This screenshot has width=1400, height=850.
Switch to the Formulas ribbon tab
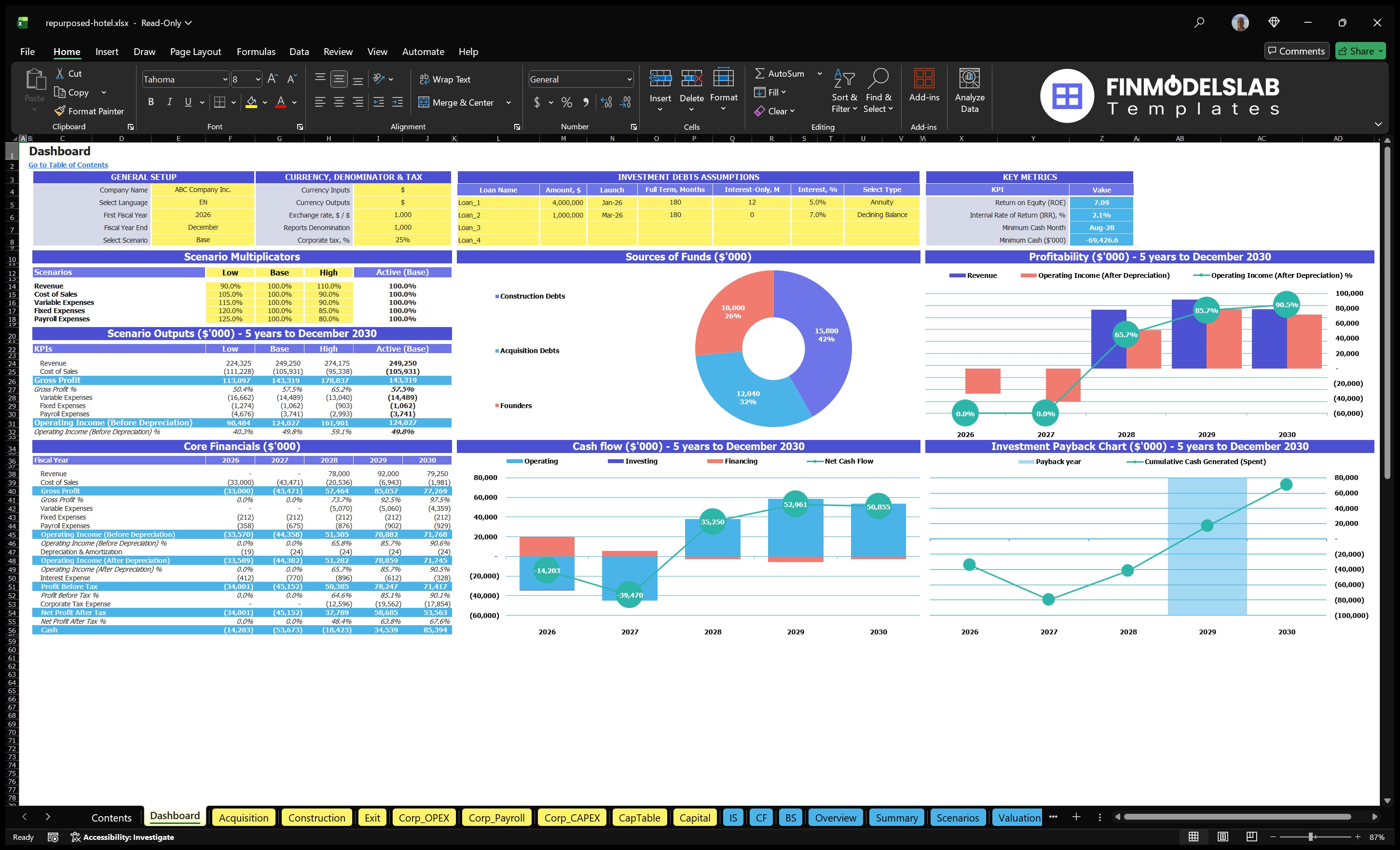pyautogui.click(x=256, y=51)
